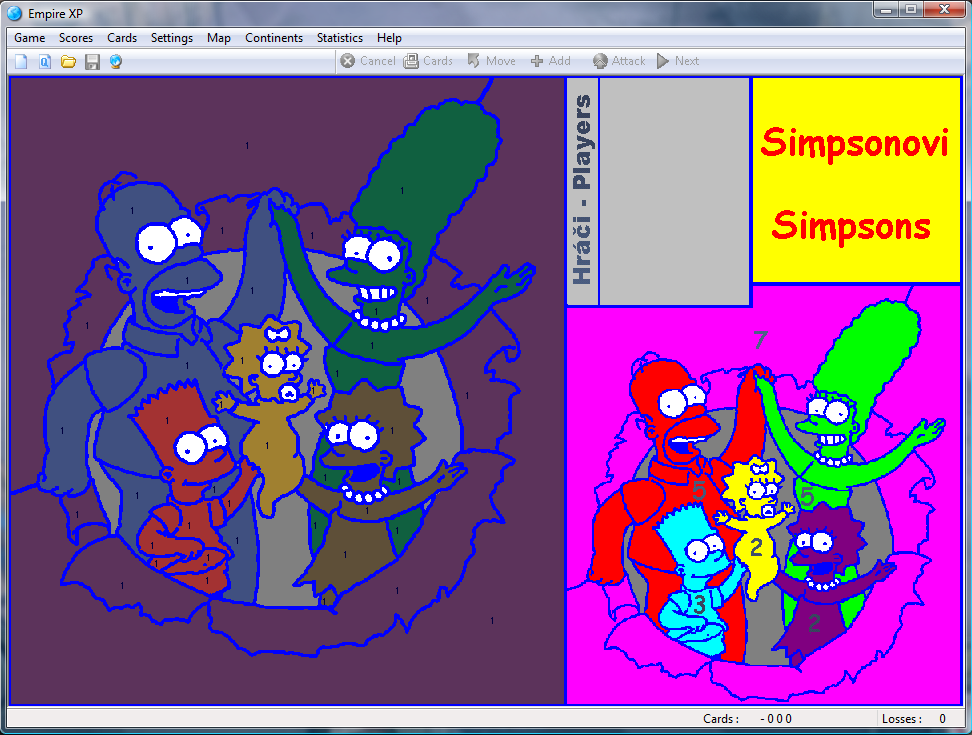The image size is (972, 735).
Task: Open the Game menu
Action: [x=30, y=38]
